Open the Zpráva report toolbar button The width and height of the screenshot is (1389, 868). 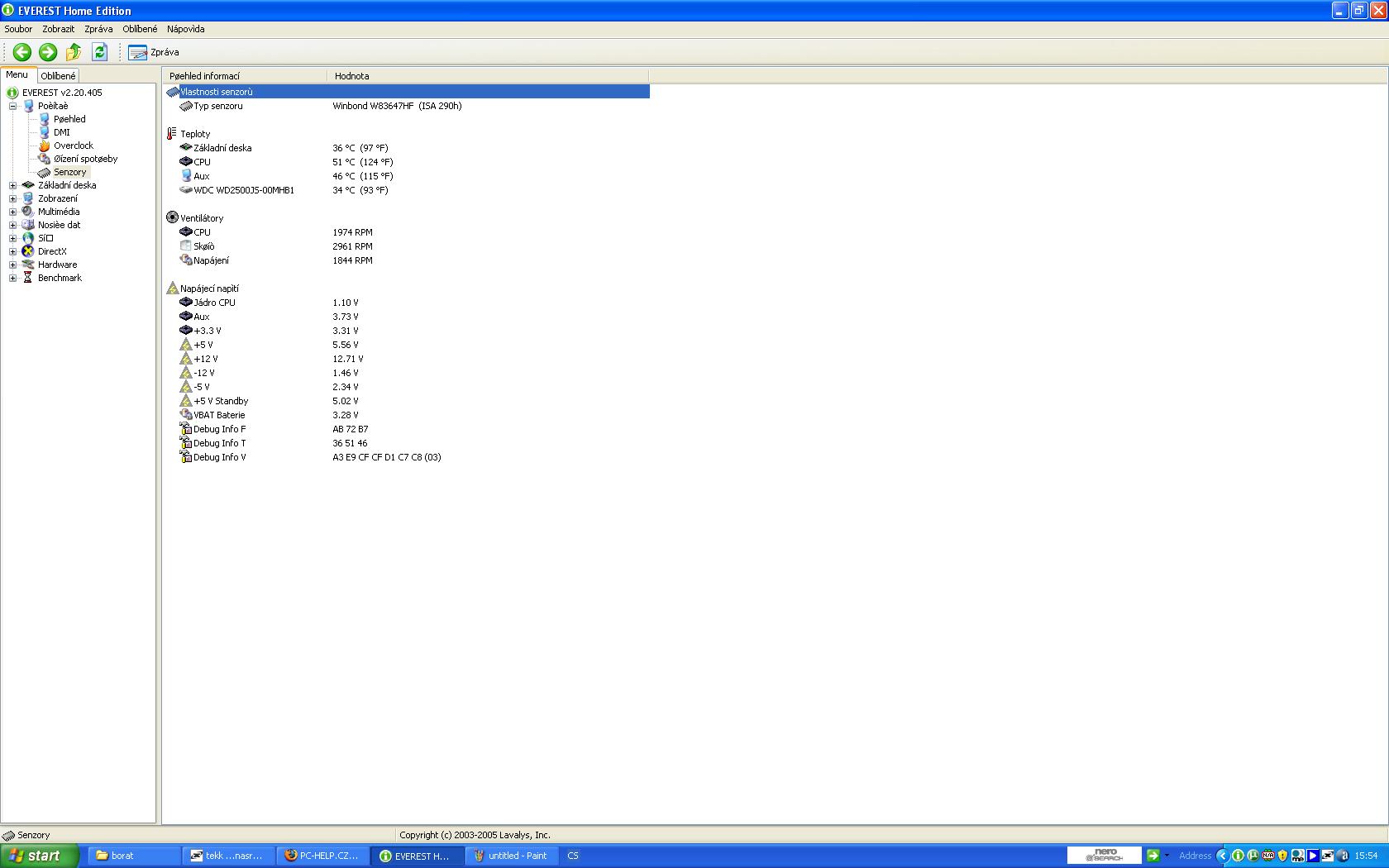click(154, 52)
